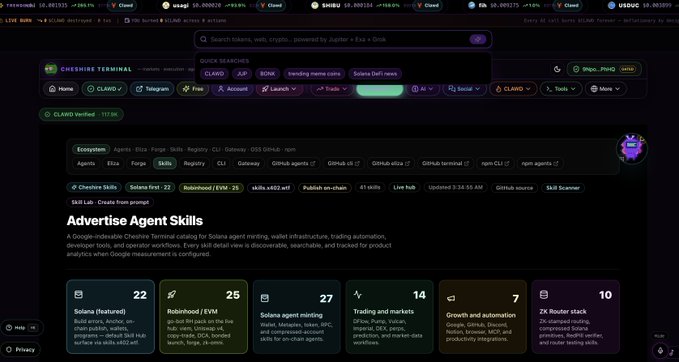Click the Publish on-chain button
Image resolution: width=679 pixels, height=362 pixels.
pos(325,188)
